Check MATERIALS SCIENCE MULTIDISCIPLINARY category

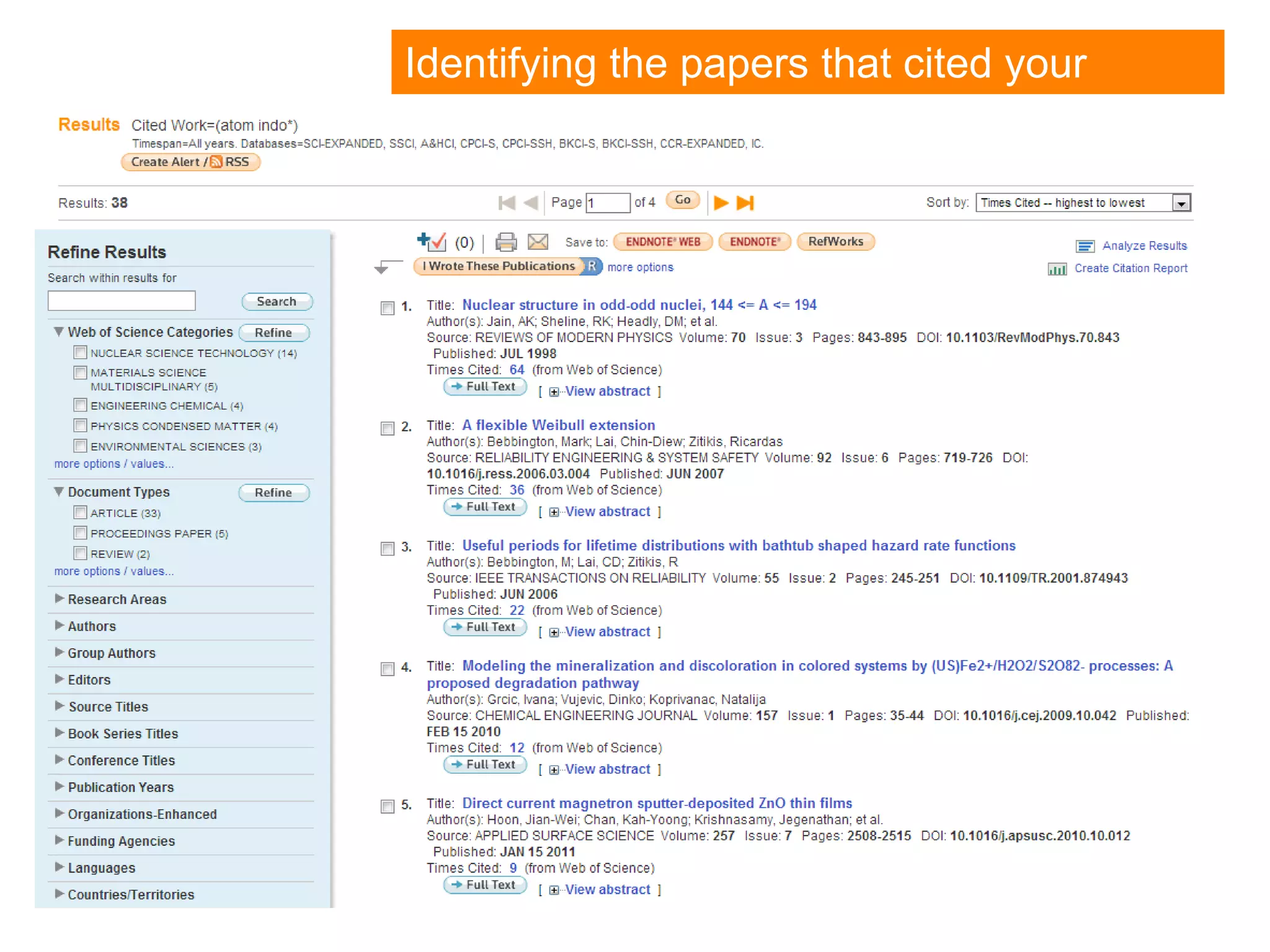(80, 372)
